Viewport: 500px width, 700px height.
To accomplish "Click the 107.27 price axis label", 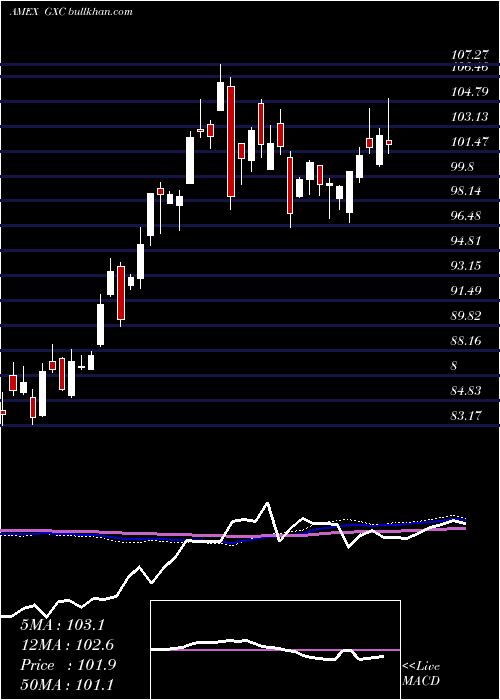I will pos(469,55).
